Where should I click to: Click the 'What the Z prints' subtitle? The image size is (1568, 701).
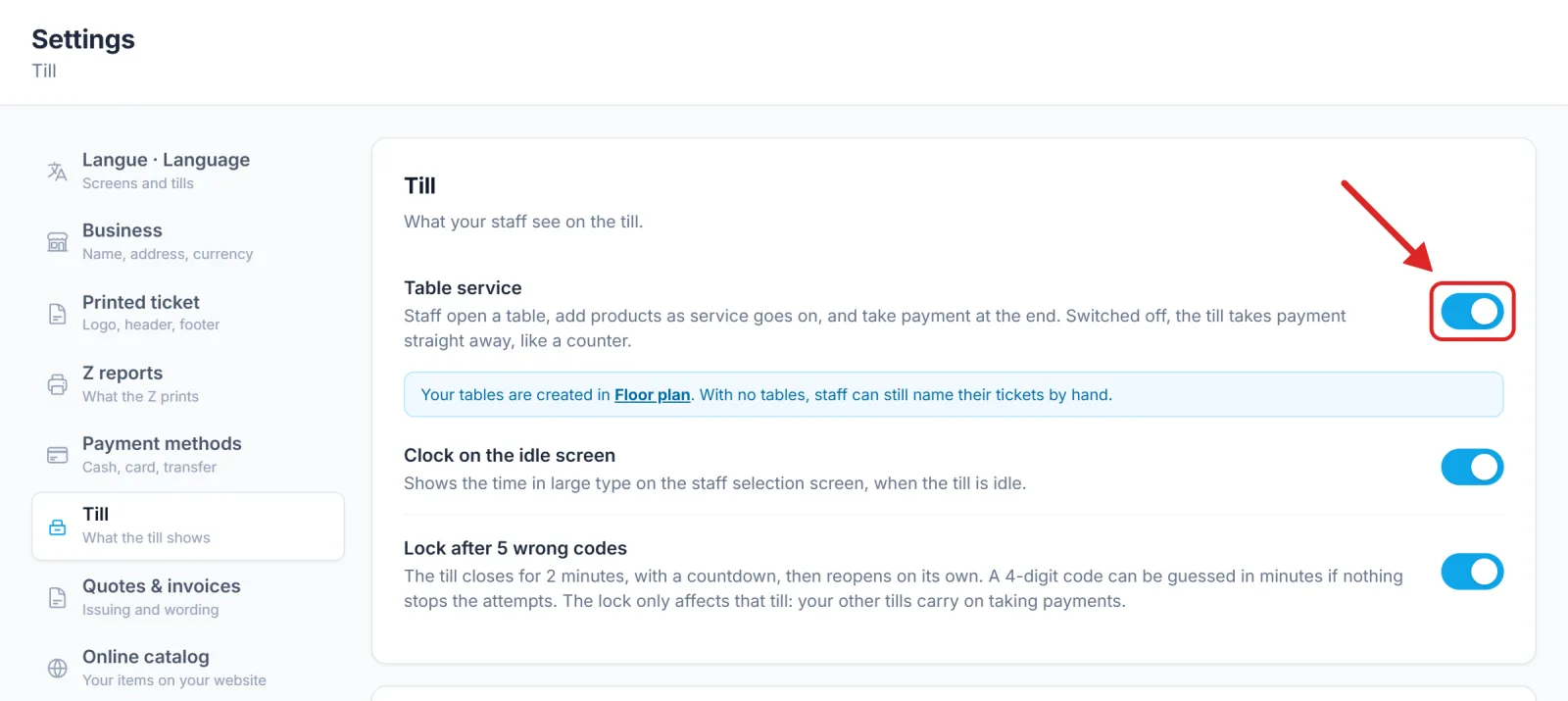tap(140, 396)
